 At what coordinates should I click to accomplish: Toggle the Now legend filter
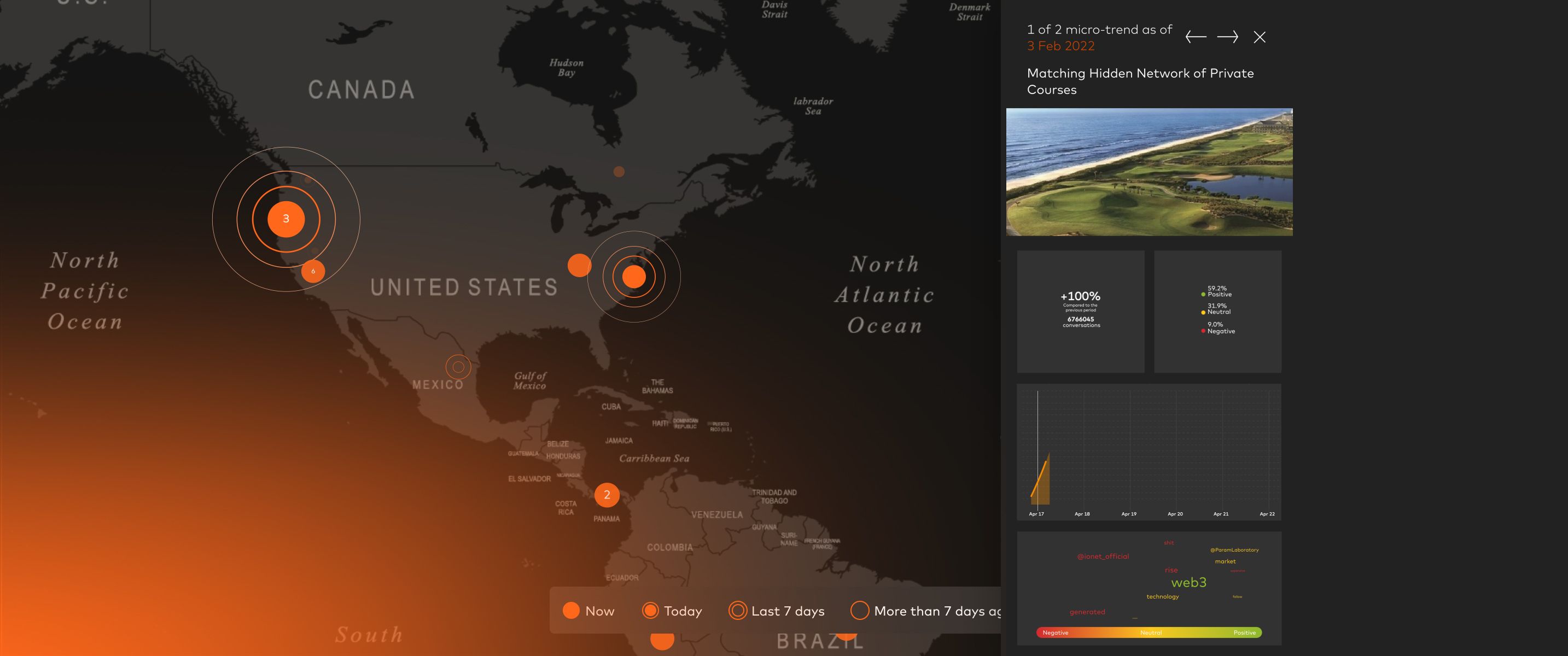coord(588,611)
